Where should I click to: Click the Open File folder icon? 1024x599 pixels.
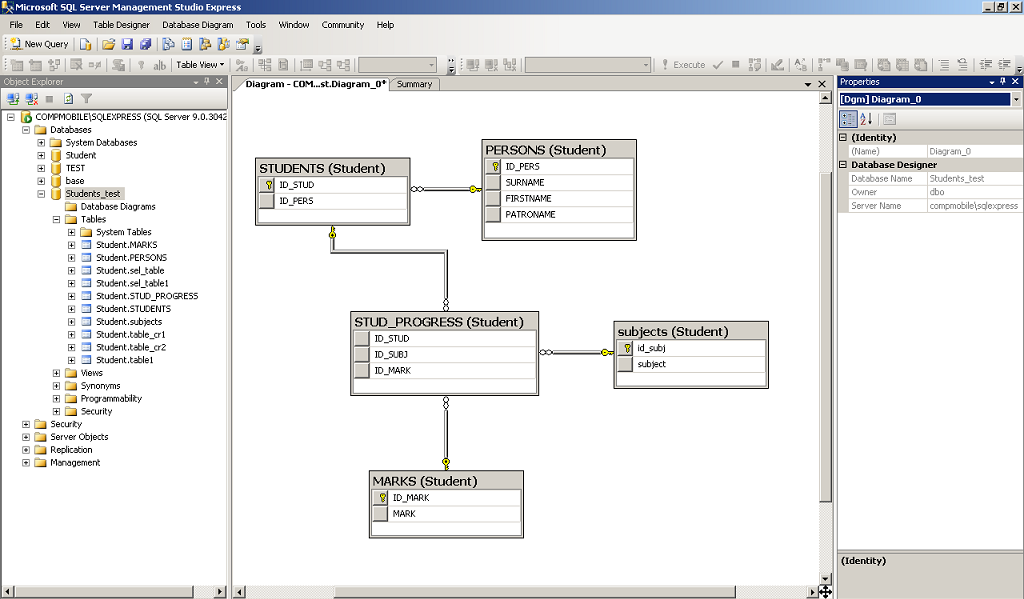[x=108, y=44]
